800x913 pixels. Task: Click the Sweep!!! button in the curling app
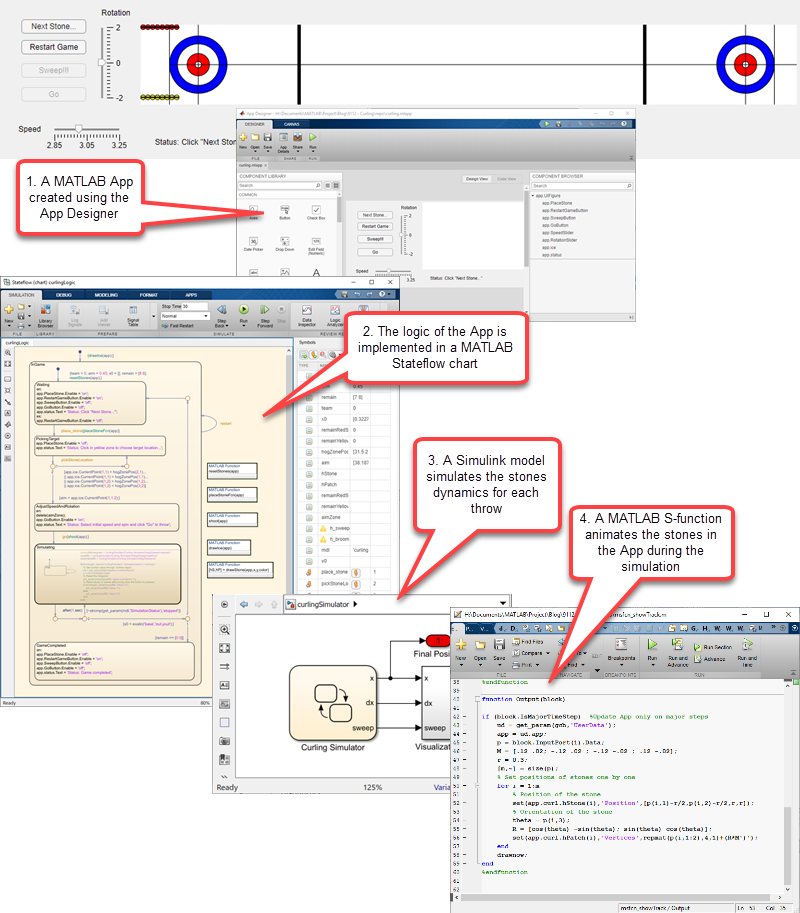(x=54, y=70)
